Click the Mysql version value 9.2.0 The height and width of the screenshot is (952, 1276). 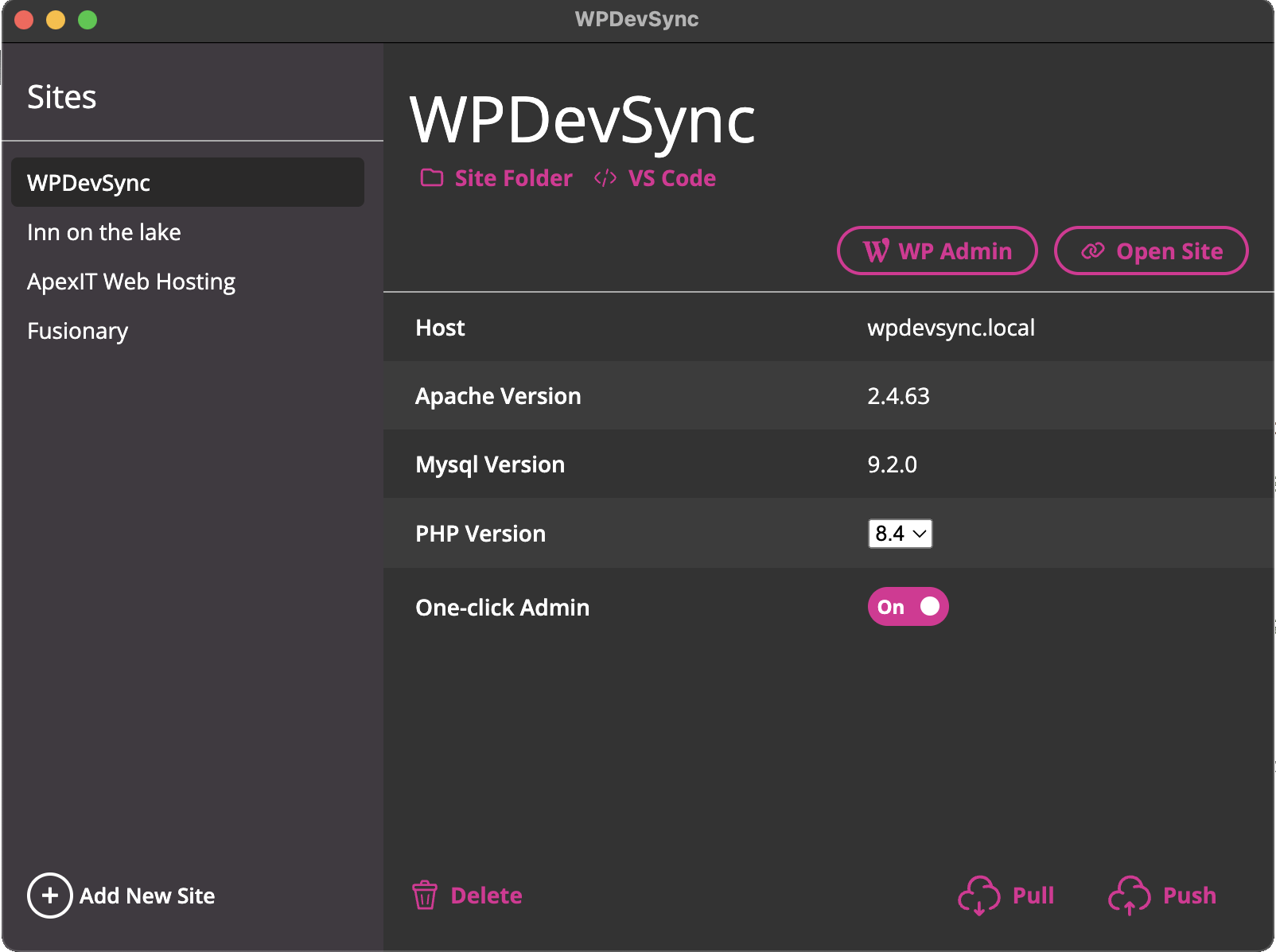[892, 464]
